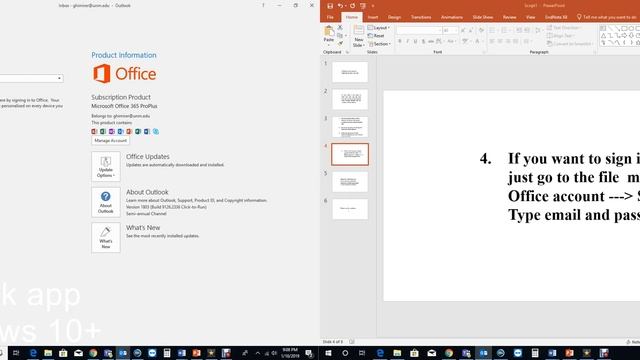640x360 pixels.
Task: Click the New Slide icon
Action: [x=359, y=30]
